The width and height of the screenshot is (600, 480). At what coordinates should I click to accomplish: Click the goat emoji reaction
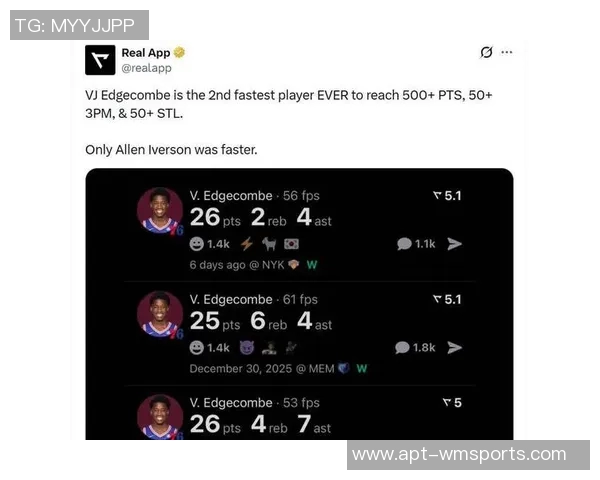(269, 244)
